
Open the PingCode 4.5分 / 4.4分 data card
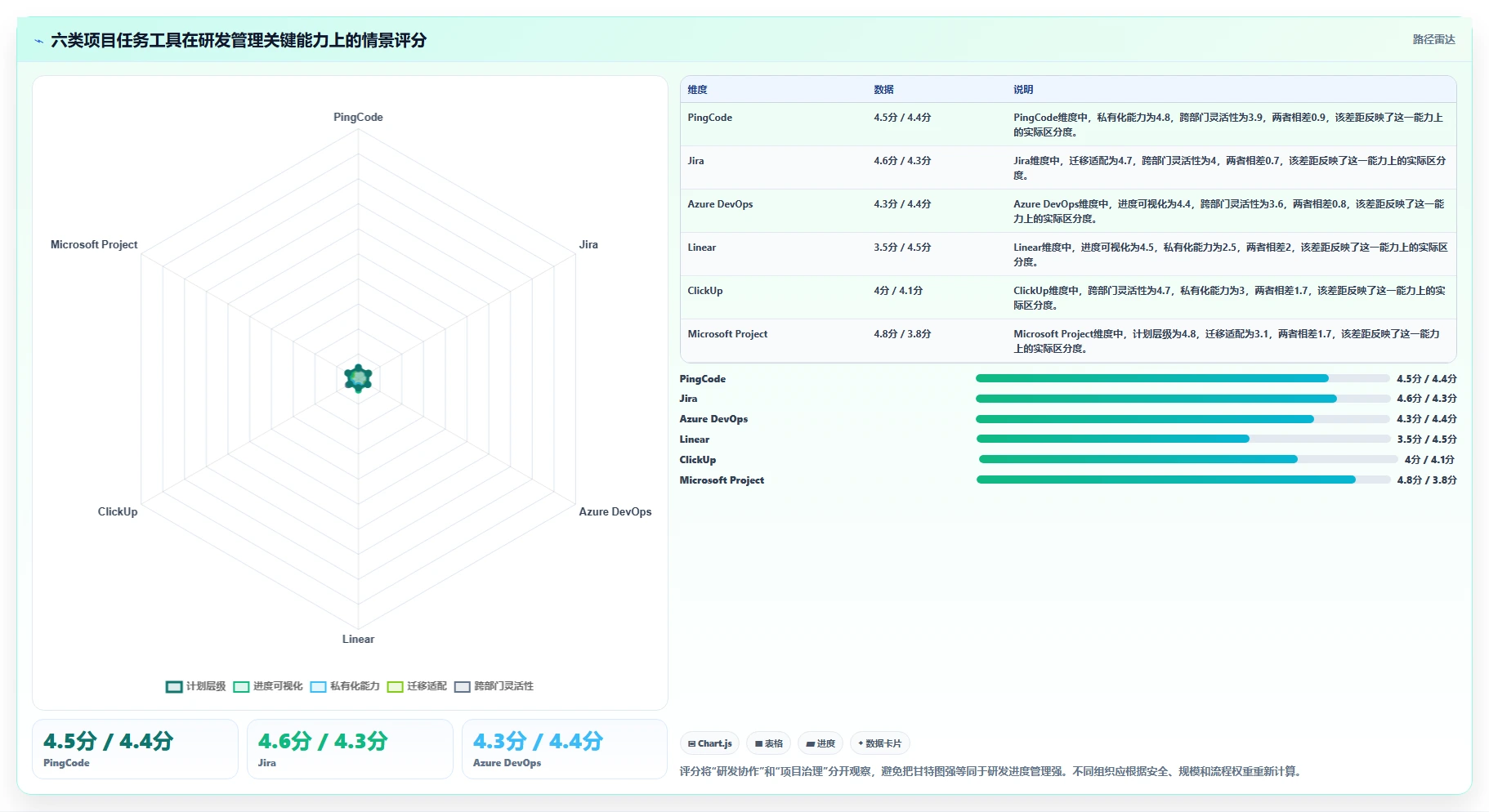[135, 749]
